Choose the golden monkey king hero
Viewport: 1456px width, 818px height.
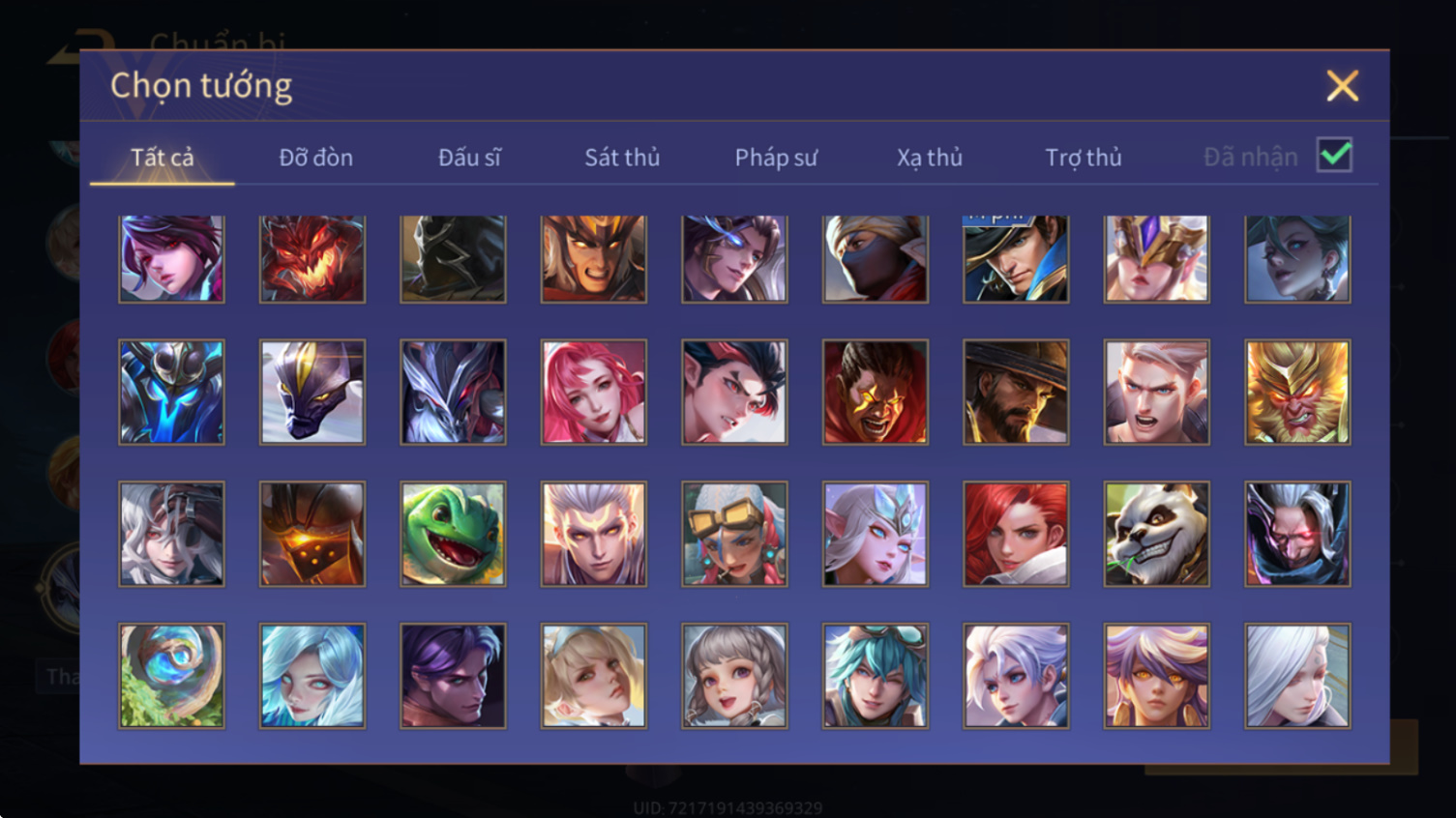pos(1297,392)
